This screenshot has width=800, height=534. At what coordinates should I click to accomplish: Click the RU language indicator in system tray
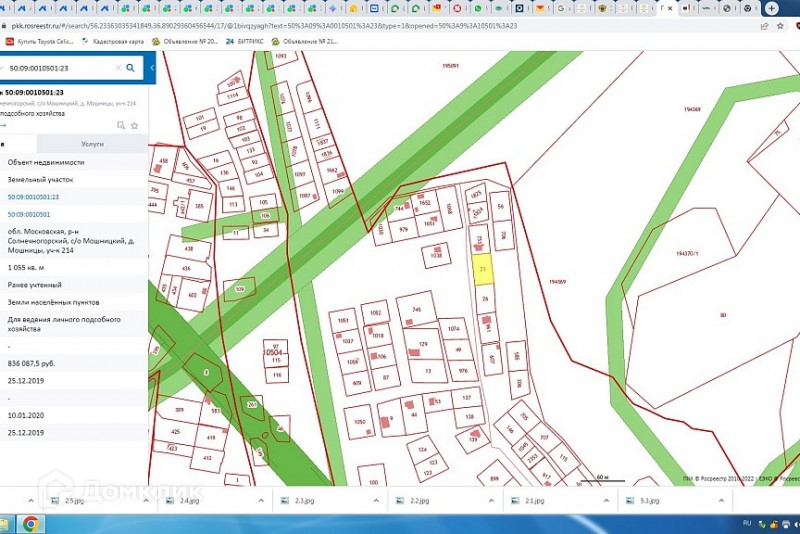tap(747, 523)
